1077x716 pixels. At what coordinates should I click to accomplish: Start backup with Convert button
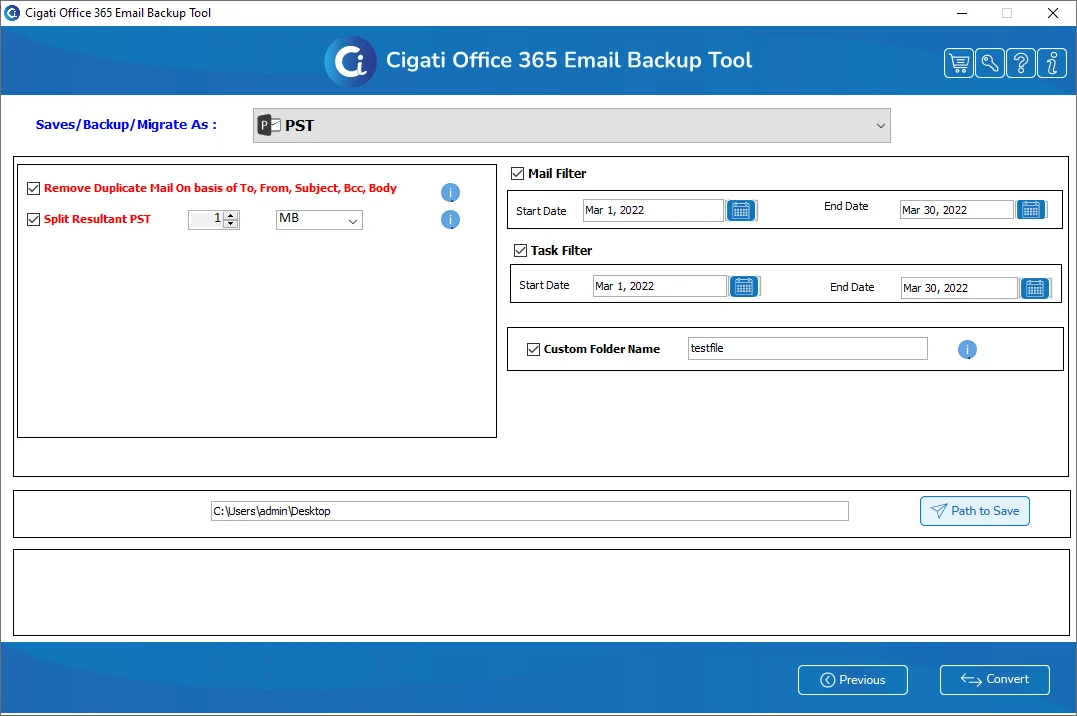pyautogui.click(x=995, y=680)
